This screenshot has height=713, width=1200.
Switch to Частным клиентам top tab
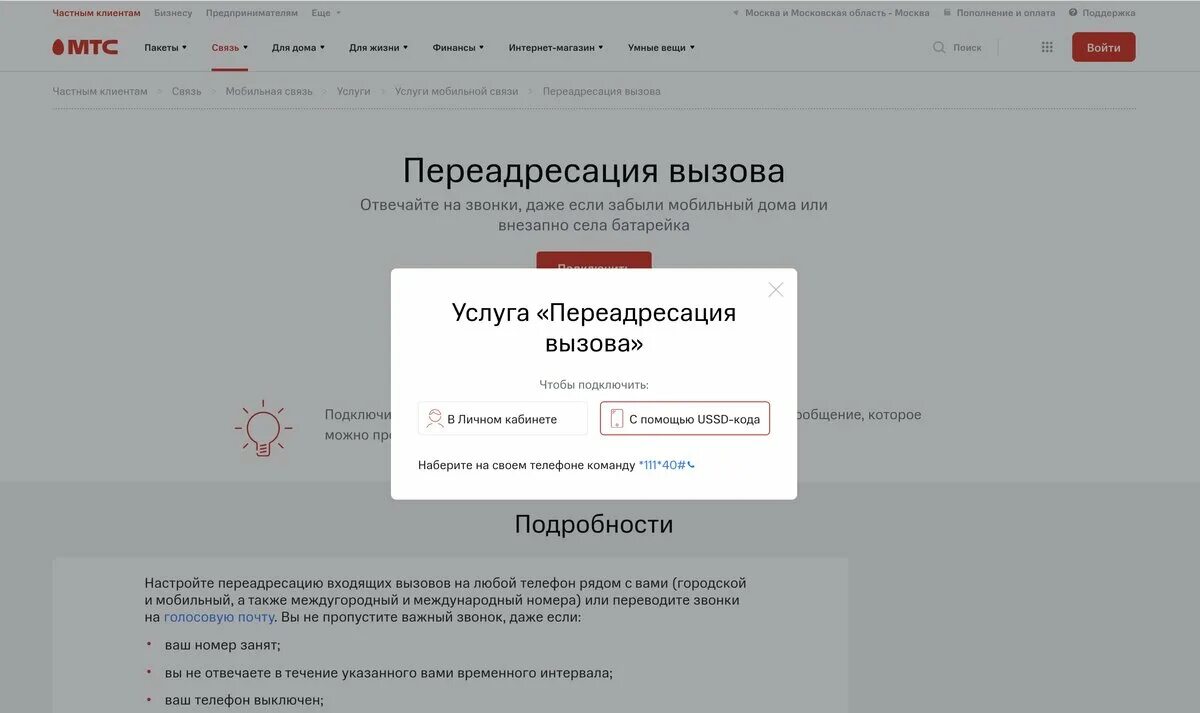pyautogui.click(x=96, y=13)
